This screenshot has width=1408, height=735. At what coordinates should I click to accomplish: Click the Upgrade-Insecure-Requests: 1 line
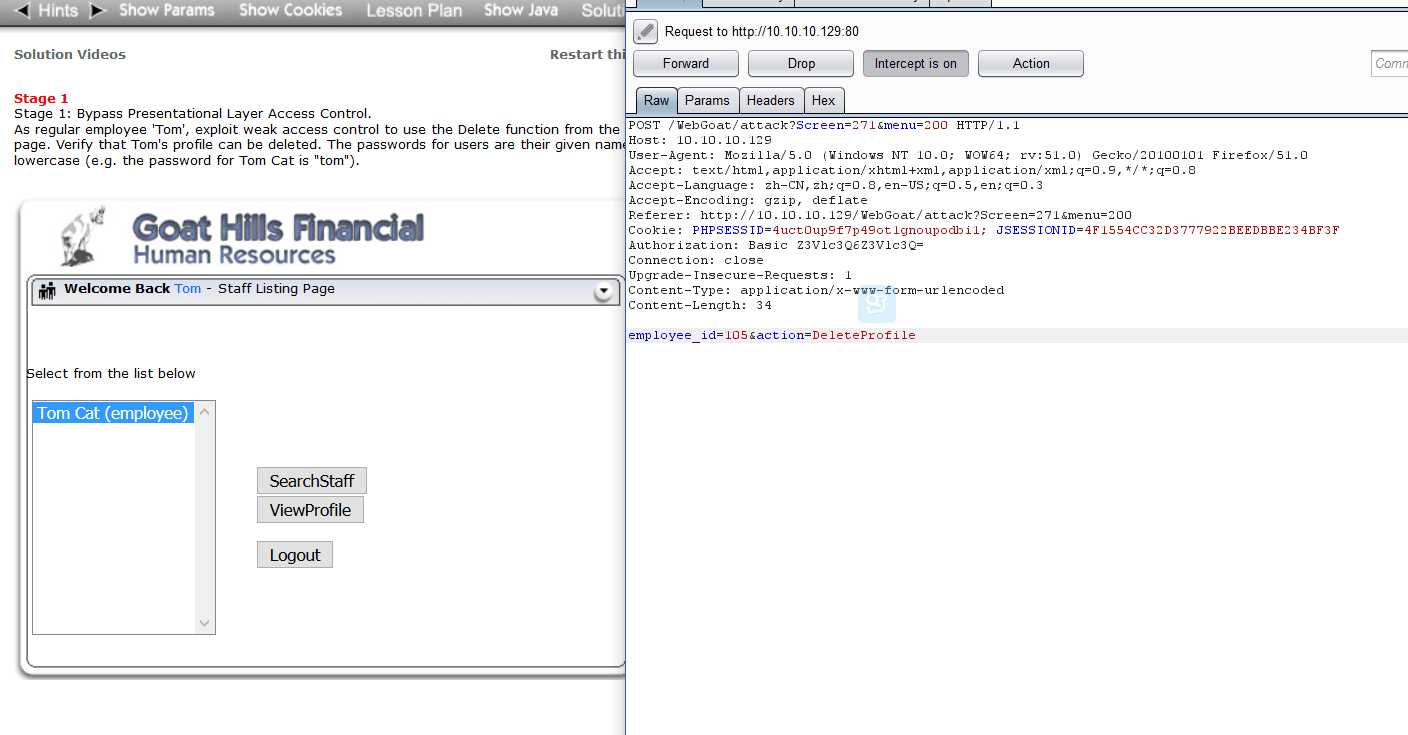tap(740, 276)
